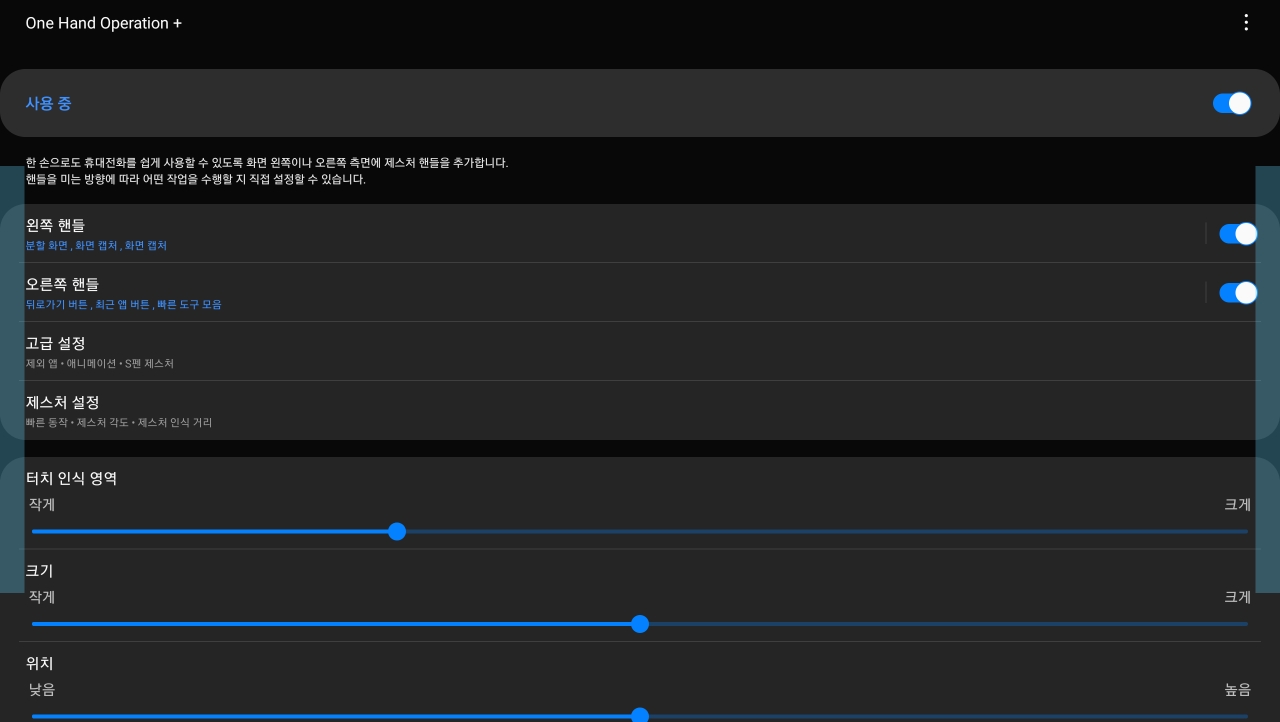The width and height of the screenshot is (1280, 722).
Task: Click the 위치 slider thumb
Action: (x=640, y=715)
